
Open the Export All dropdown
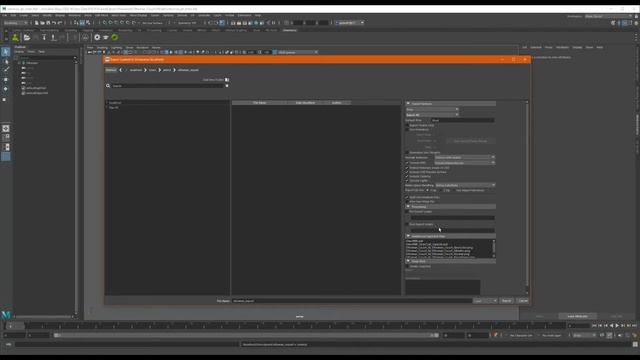(432, 115)
